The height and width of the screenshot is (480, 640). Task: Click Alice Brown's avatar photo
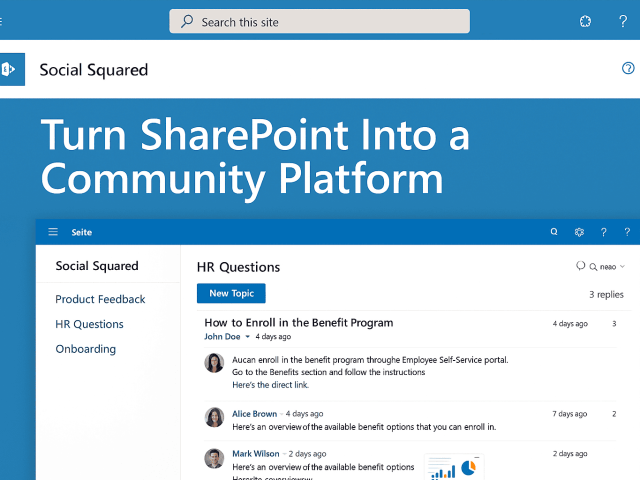point(214,417)
